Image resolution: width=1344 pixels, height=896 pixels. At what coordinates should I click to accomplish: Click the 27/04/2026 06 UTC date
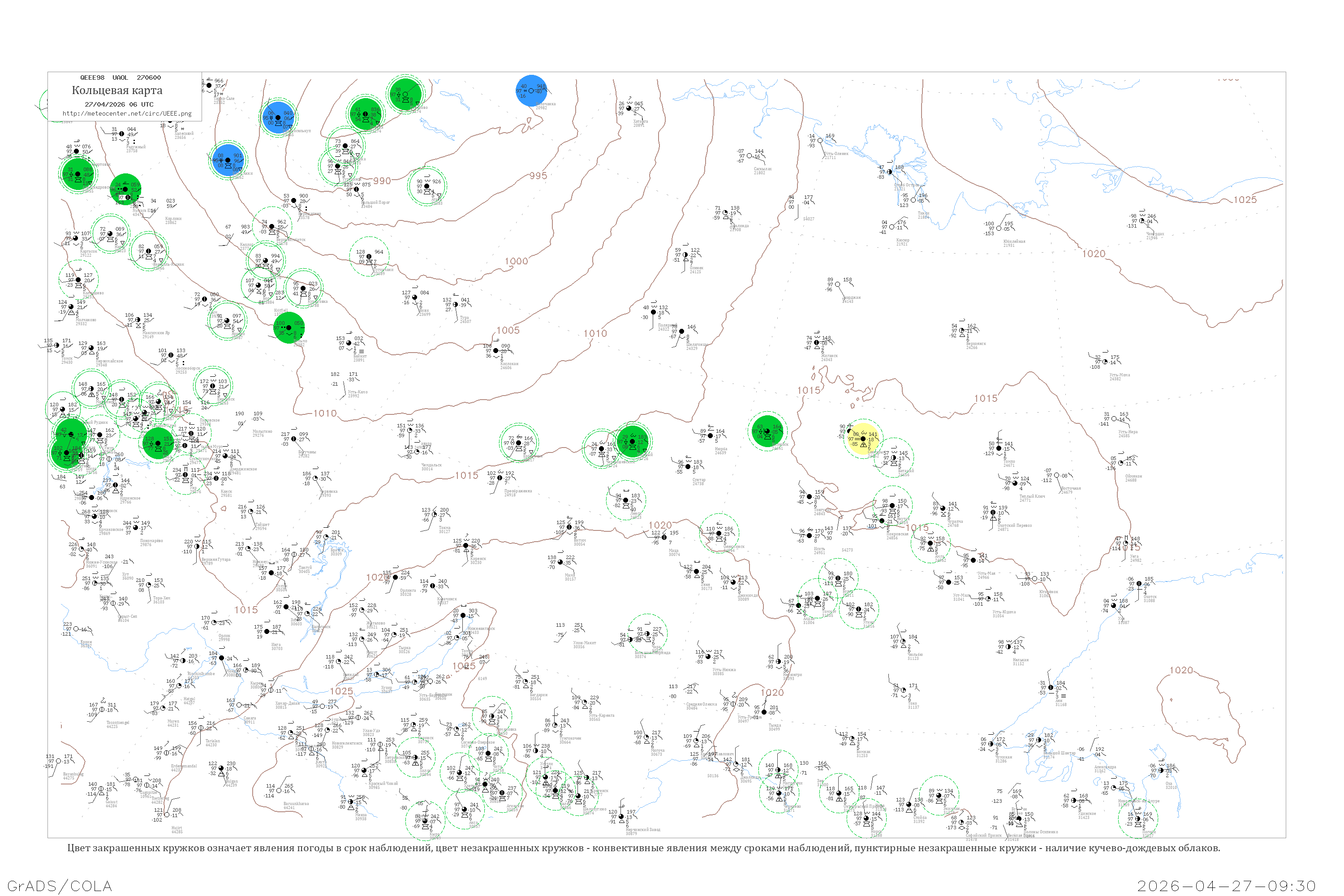119,104
